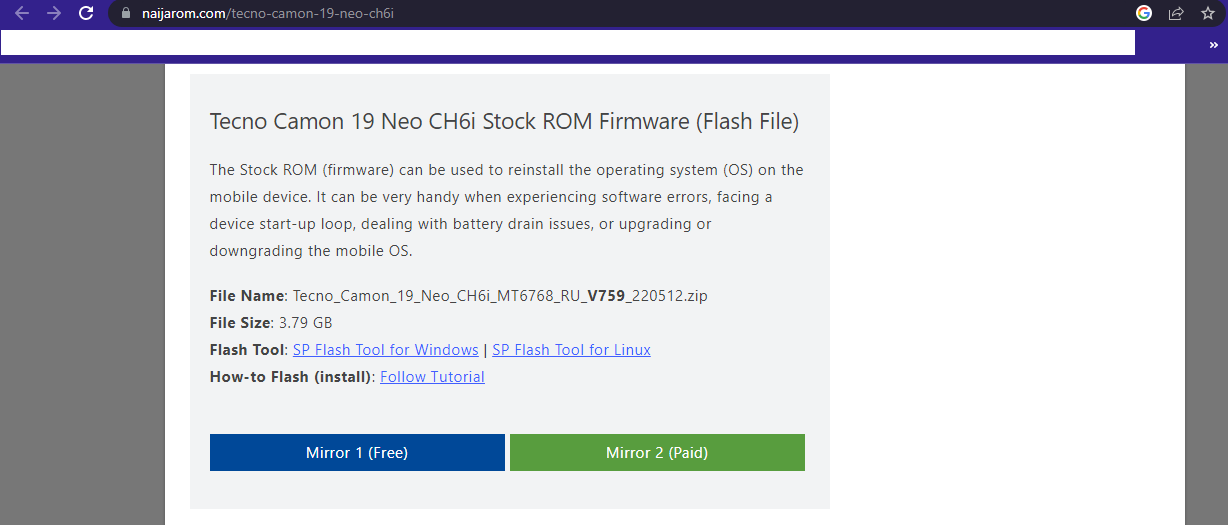The width and height of the screenshot is (1228, 525).
Task: Open the Follow Tutorial link
Action: pos(432,377)
